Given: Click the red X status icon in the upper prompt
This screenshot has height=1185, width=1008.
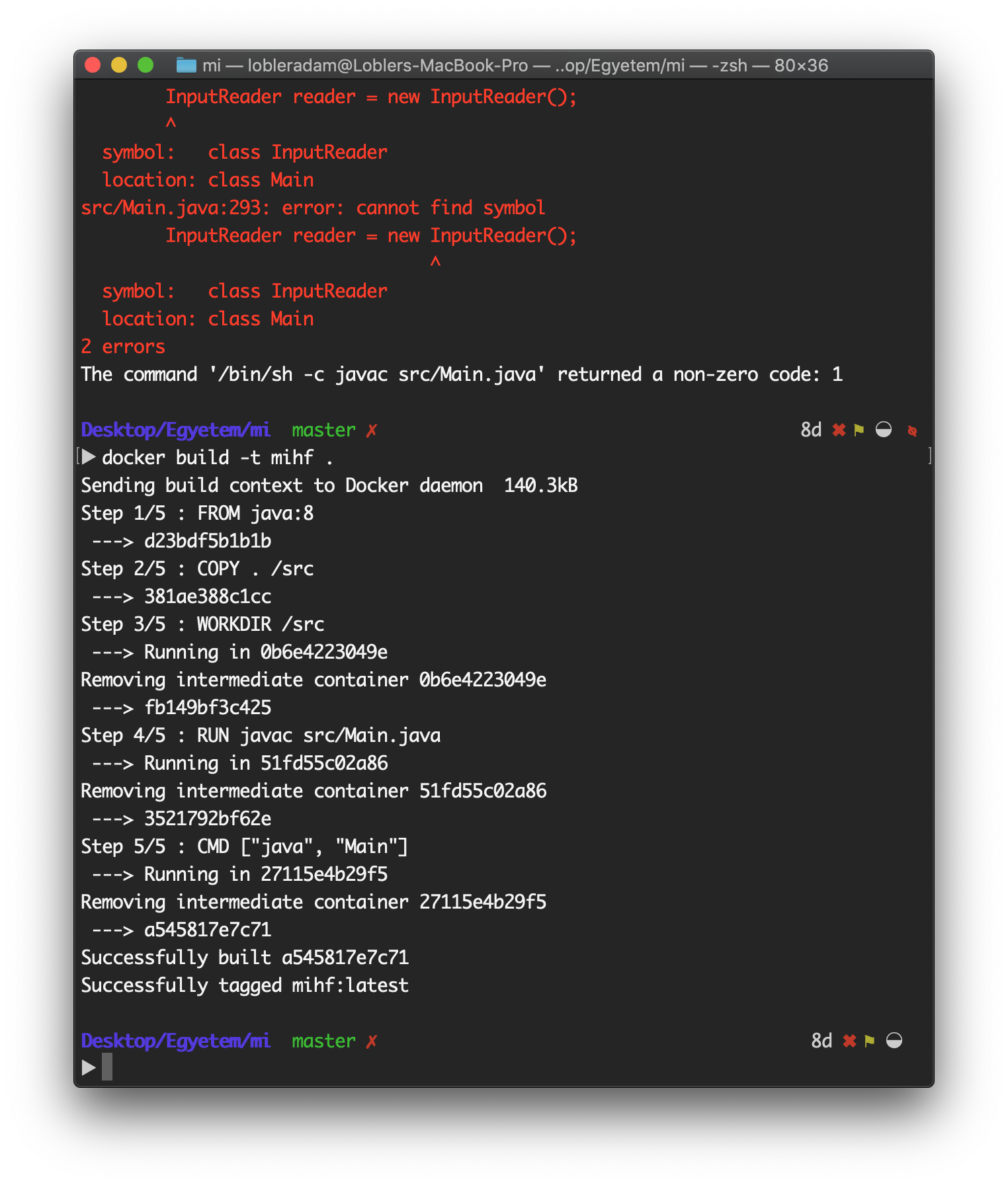Looking at the screenshot, I should pyautogui.click(x=839, y=430).
